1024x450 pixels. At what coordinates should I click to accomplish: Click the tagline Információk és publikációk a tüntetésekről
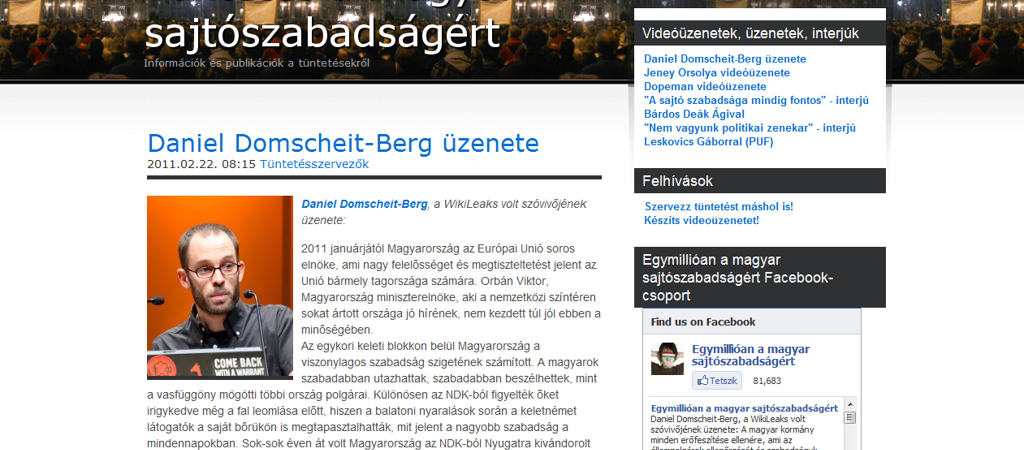coord(257,63)
